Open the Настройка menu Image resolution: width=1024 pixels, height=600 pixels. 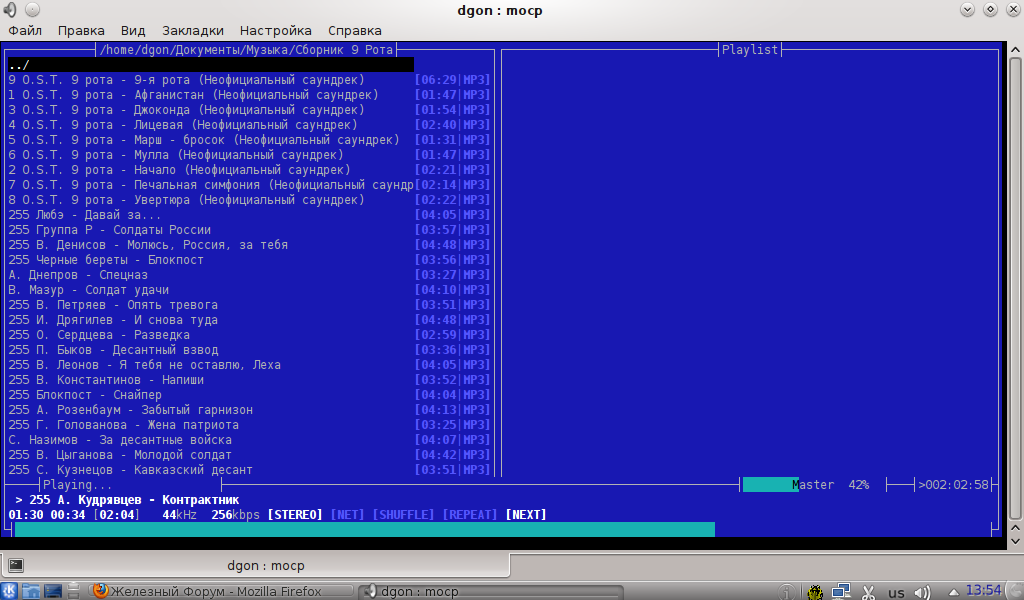(x=275, y=30)
